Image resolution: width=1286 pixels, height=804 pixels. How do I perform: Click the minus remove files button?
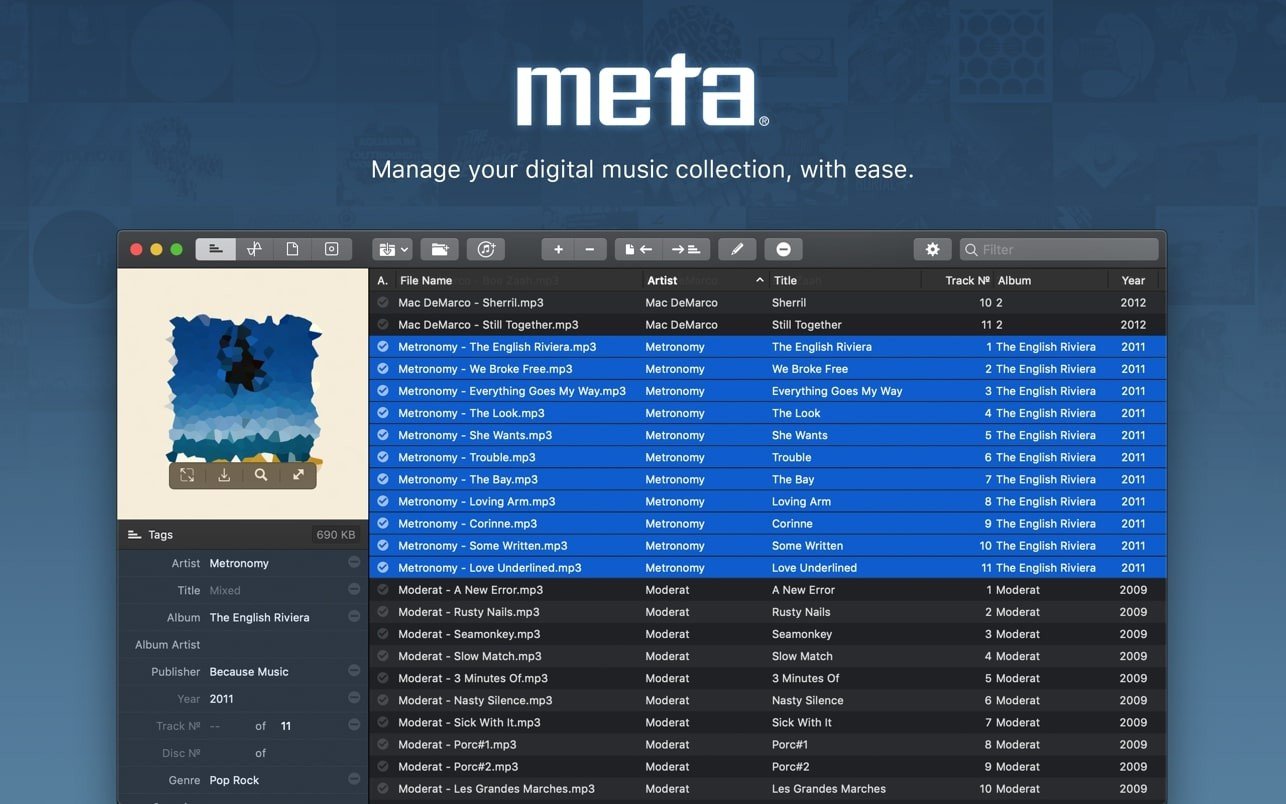590,249
